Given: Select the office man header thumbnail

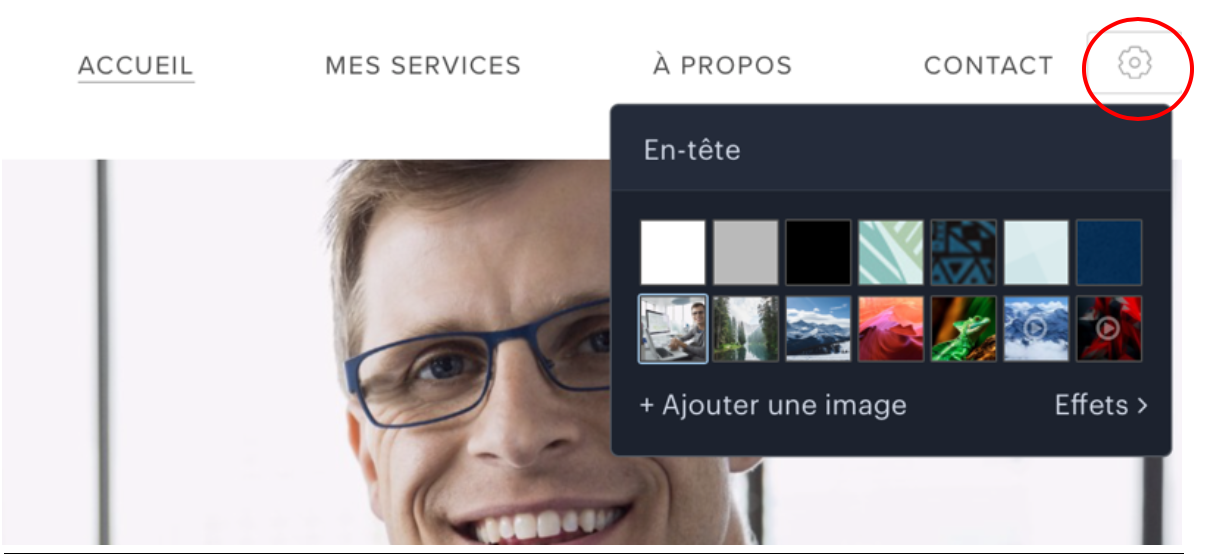Looking at the screenshot, I should click(x=673, y=328).
